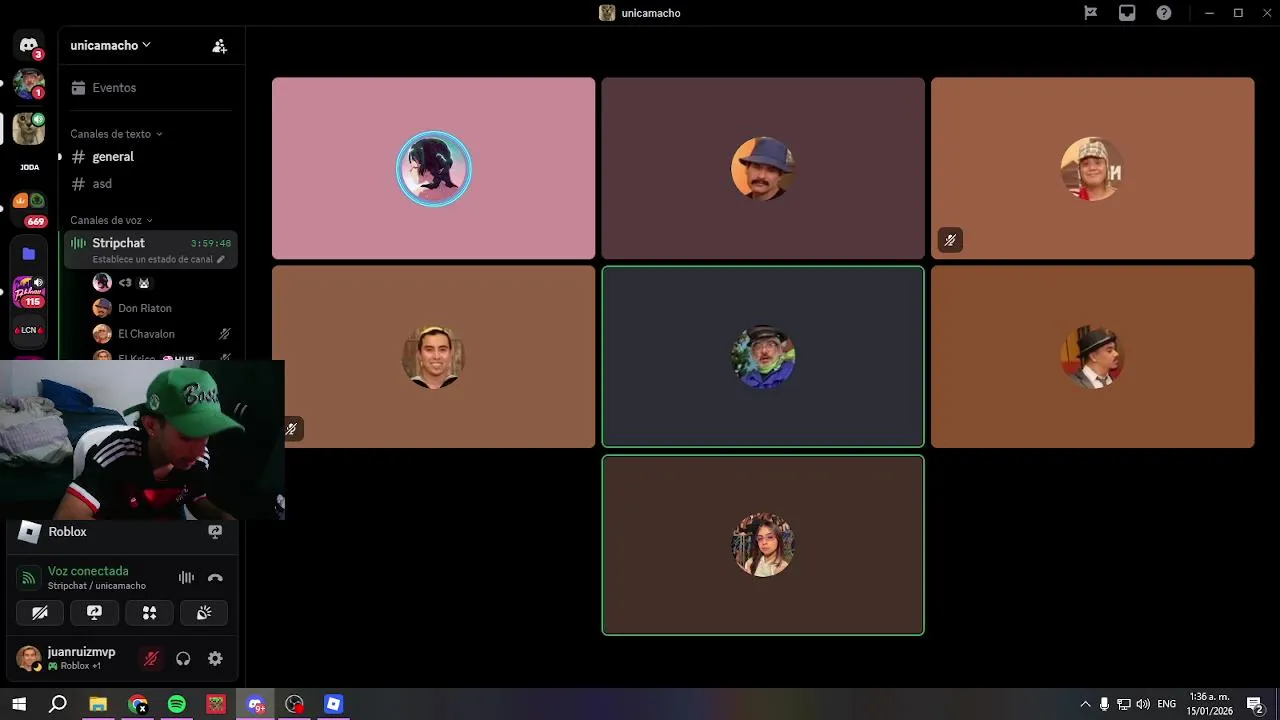Image resolution: width=1280 pixels, height=720 pixels.
Task: Open Discord help
Action: [x=1164, y=13]
